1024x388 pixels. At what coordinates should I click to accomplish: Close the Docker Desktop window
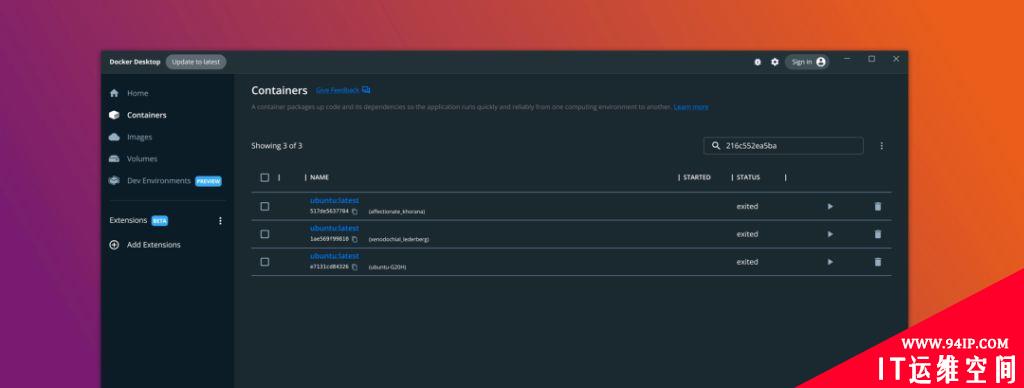pos(896,59)
